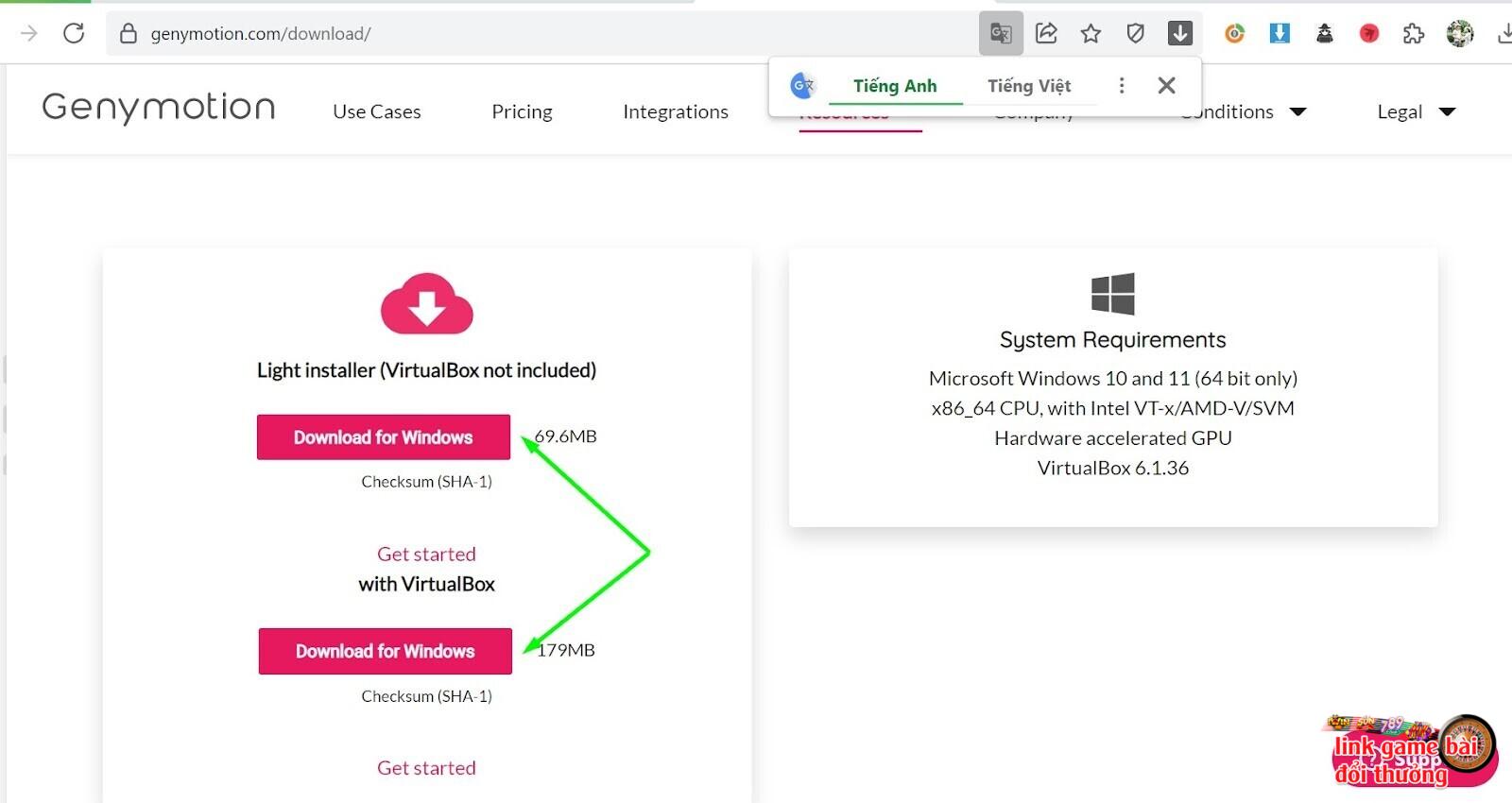The height and width of the screenshot is (803, 1512).
Task: Open the profile avatar icon
Action: (x=1460, y=34)
